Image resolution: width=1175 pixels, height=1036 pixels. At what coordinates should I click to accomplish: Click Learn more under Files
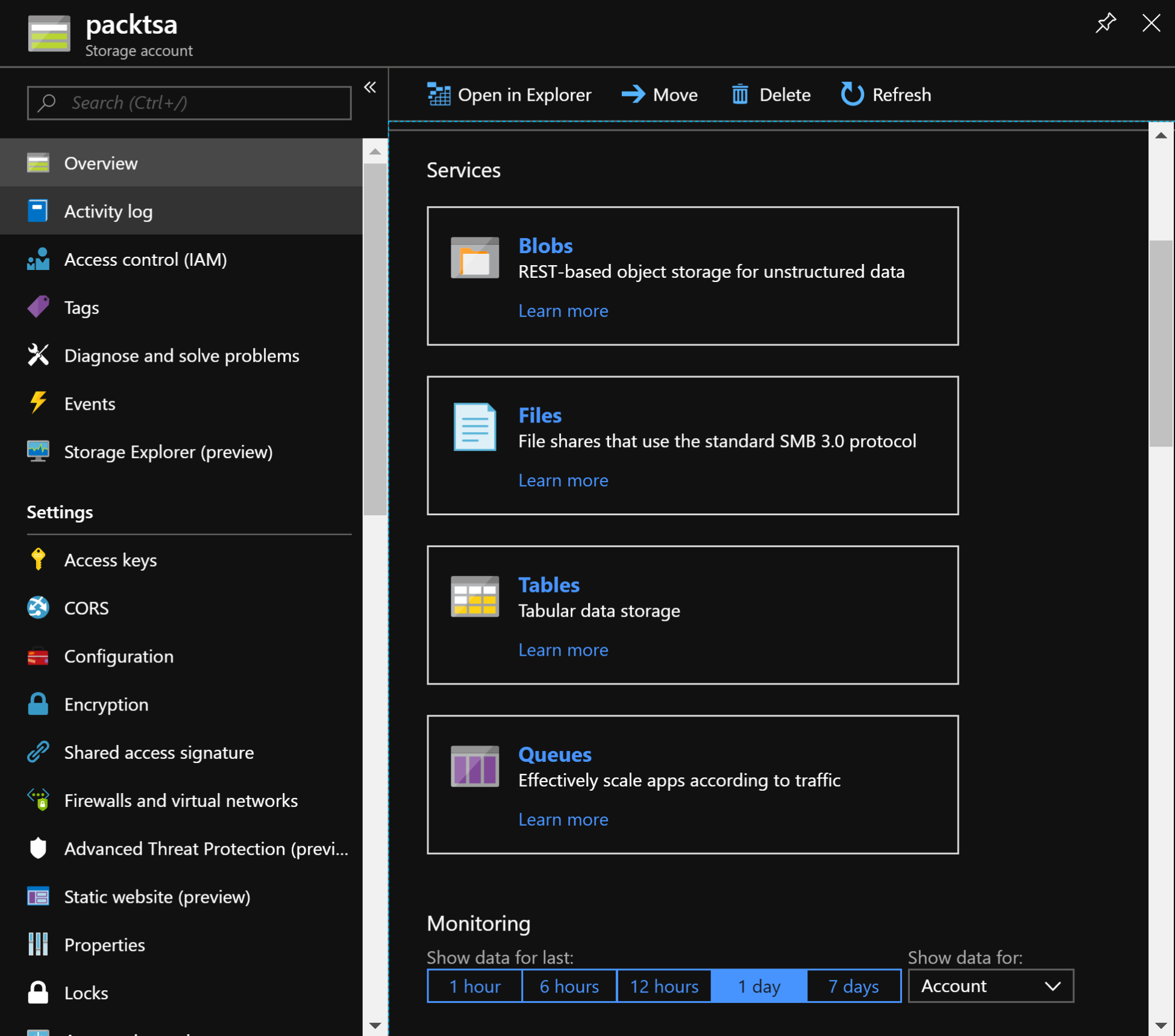pos(563,480)
